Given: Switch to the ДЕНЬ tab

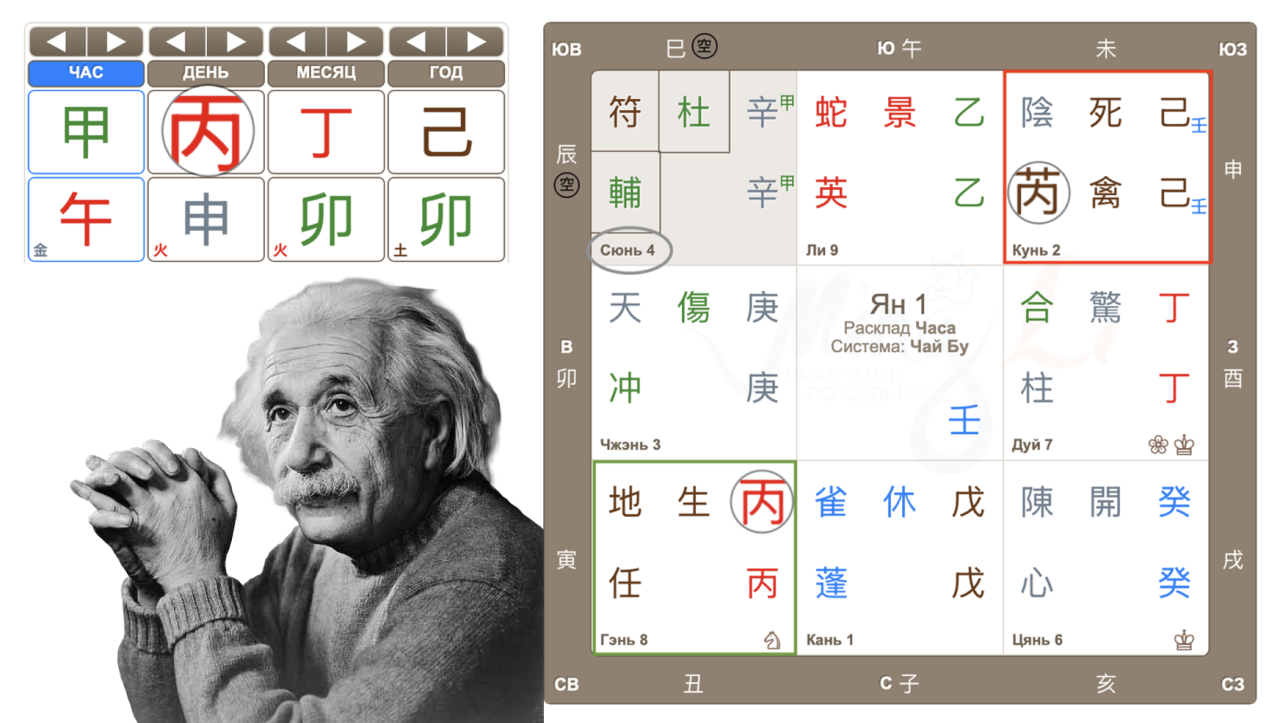Looking at the screenshot, I should [206, 73].
